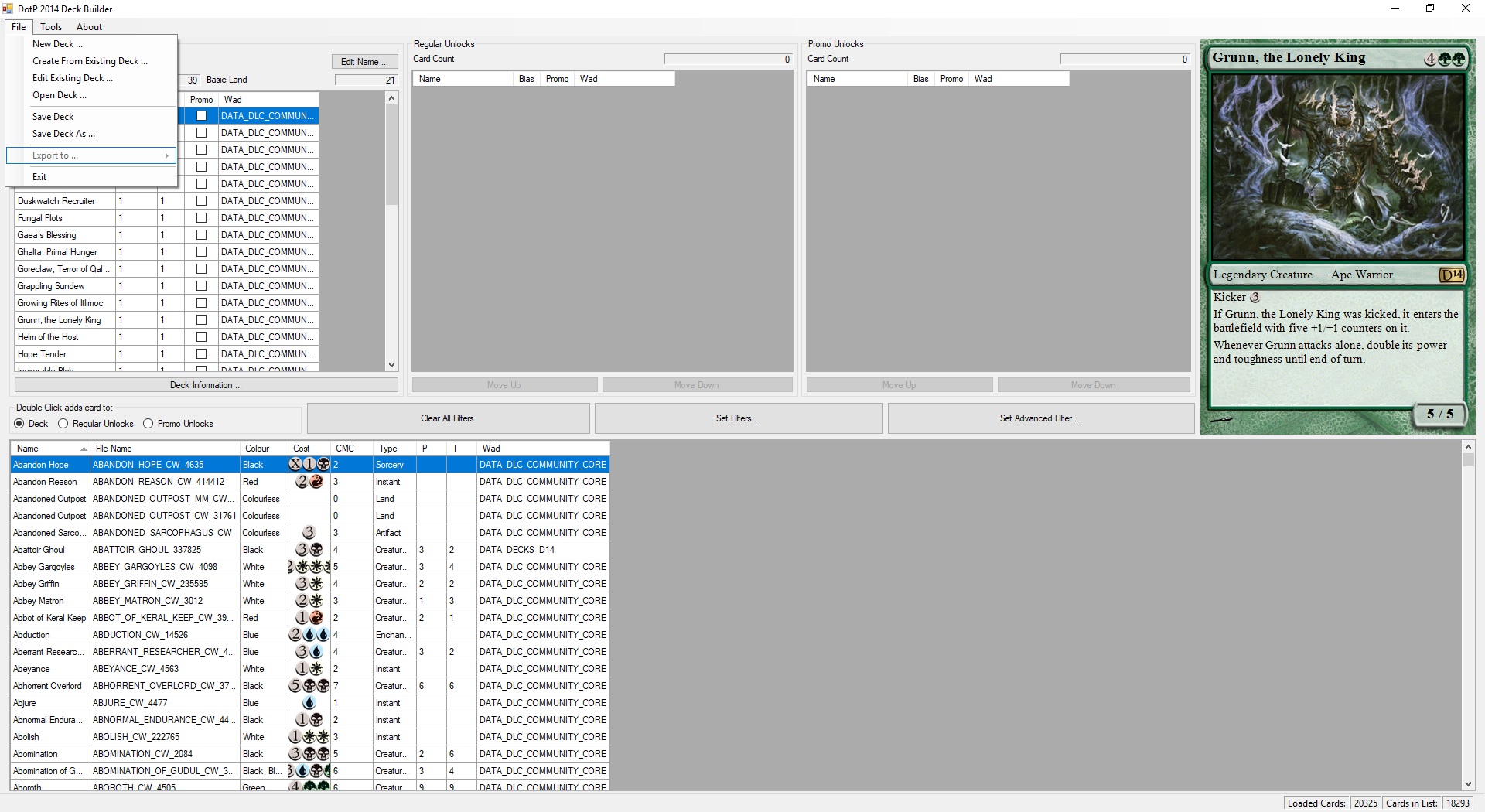Click mana cost icons of Abduction

[x=309, y=635]
